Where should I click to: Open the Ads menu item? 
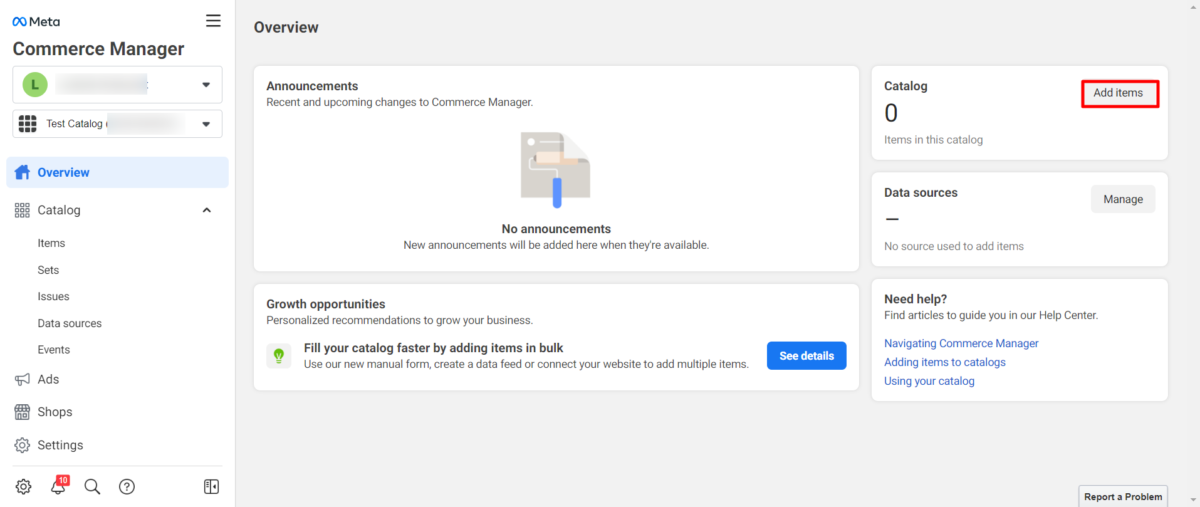pos(48,379)
